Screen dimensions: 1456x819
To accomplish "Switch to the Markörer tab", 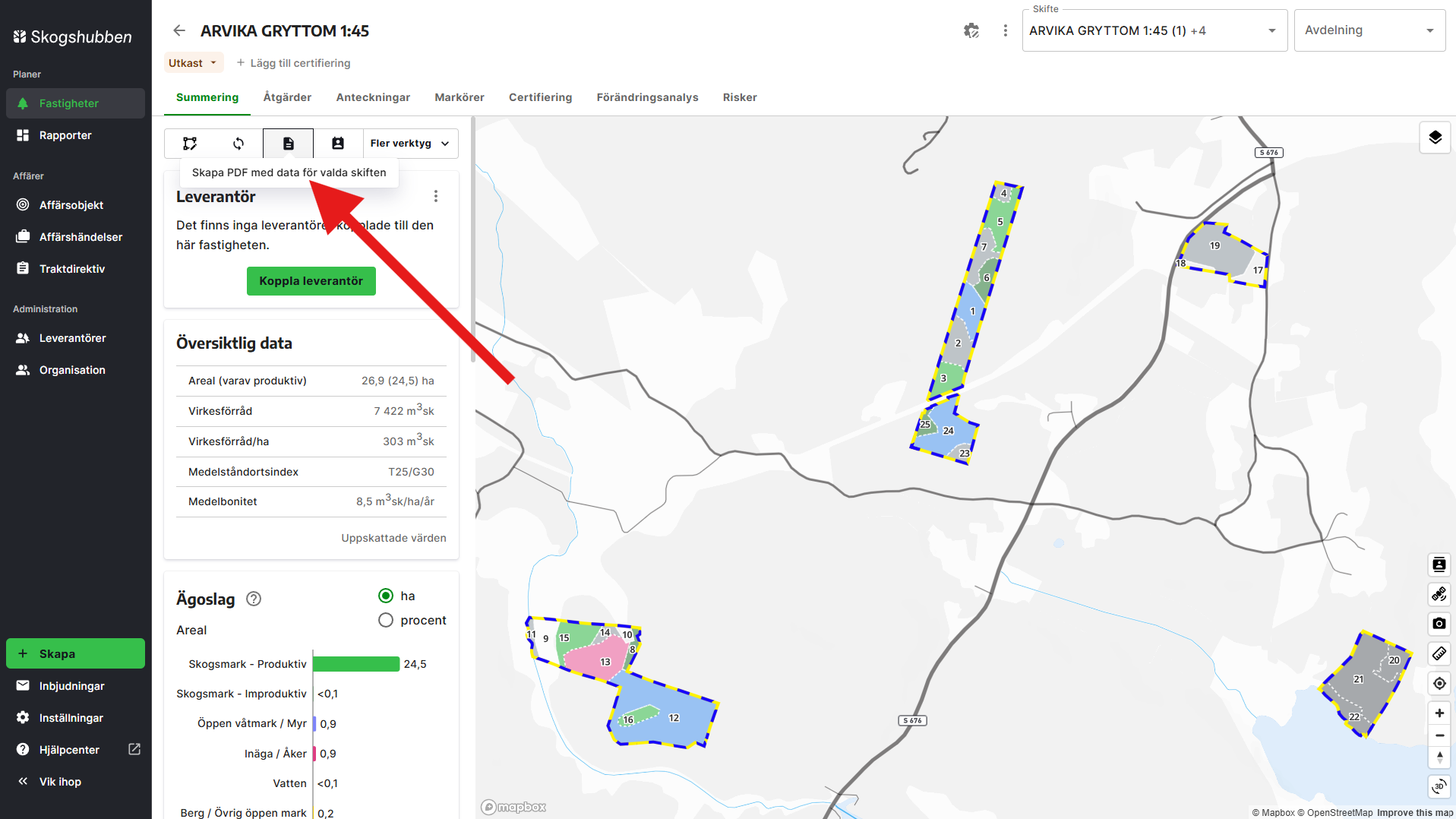I will [460, 97].
